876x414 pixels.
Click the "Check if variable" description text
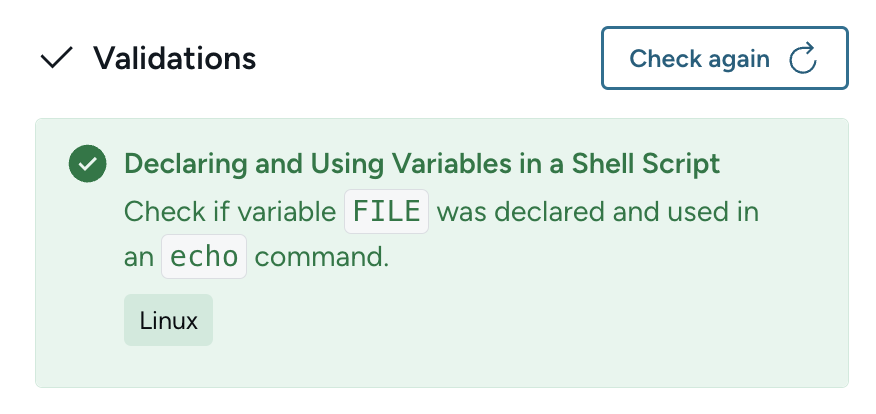229,212
